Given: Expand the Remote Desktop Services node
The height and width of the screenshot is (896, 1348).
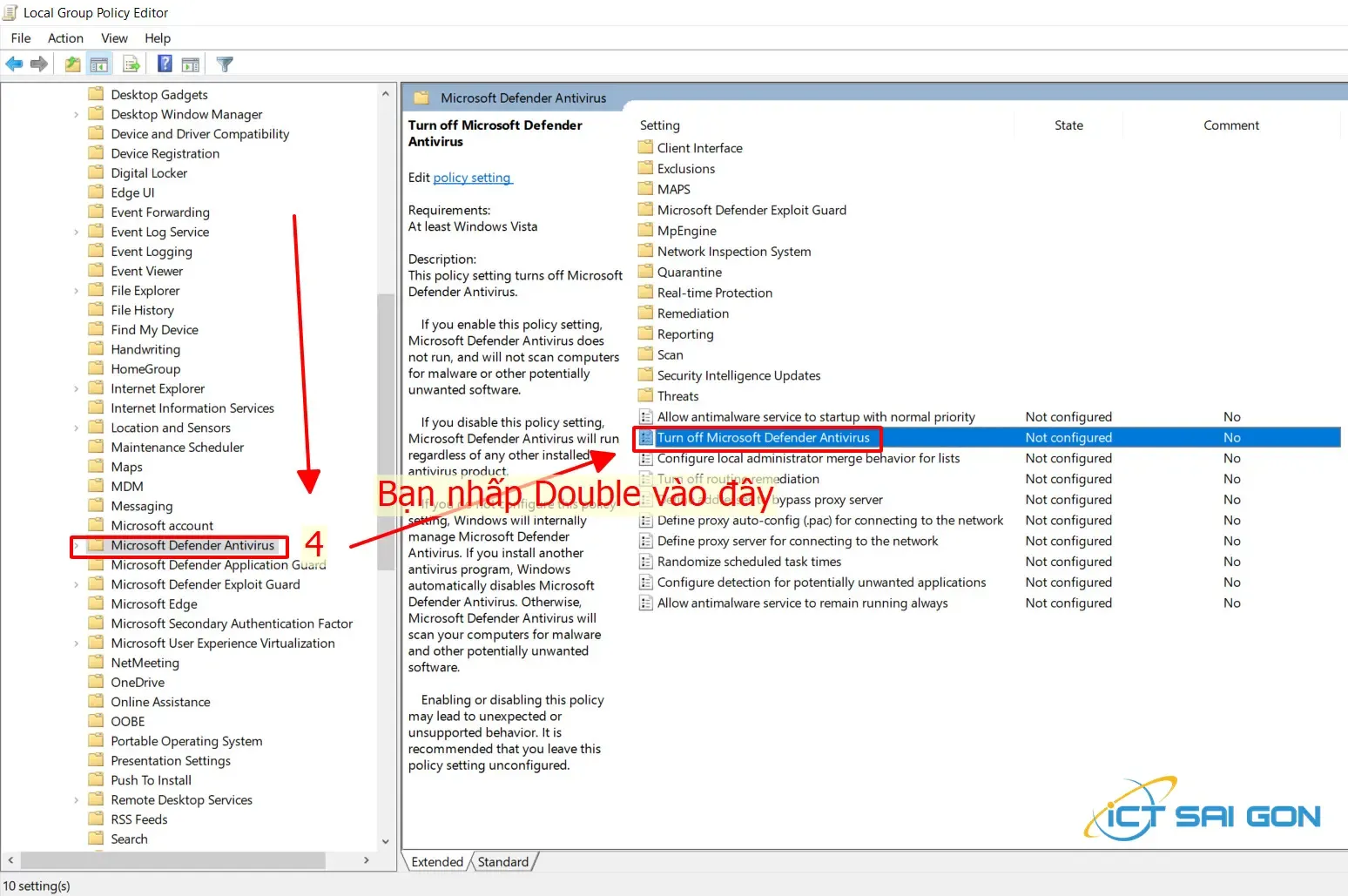Looking at the screenshot, I should 77,799.
